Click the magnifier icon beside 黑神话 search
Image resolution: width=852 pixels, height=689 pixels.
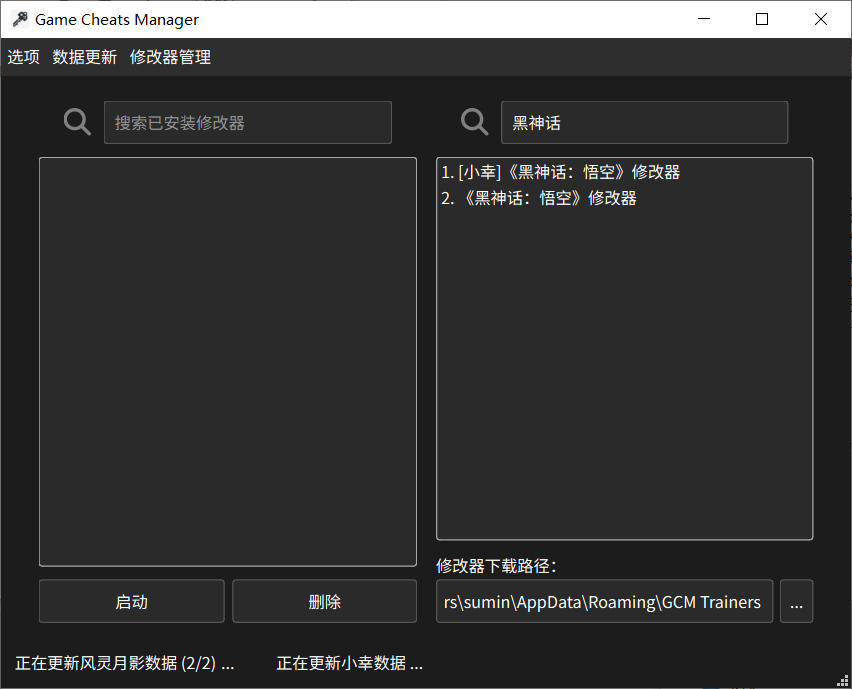[474, 122]
